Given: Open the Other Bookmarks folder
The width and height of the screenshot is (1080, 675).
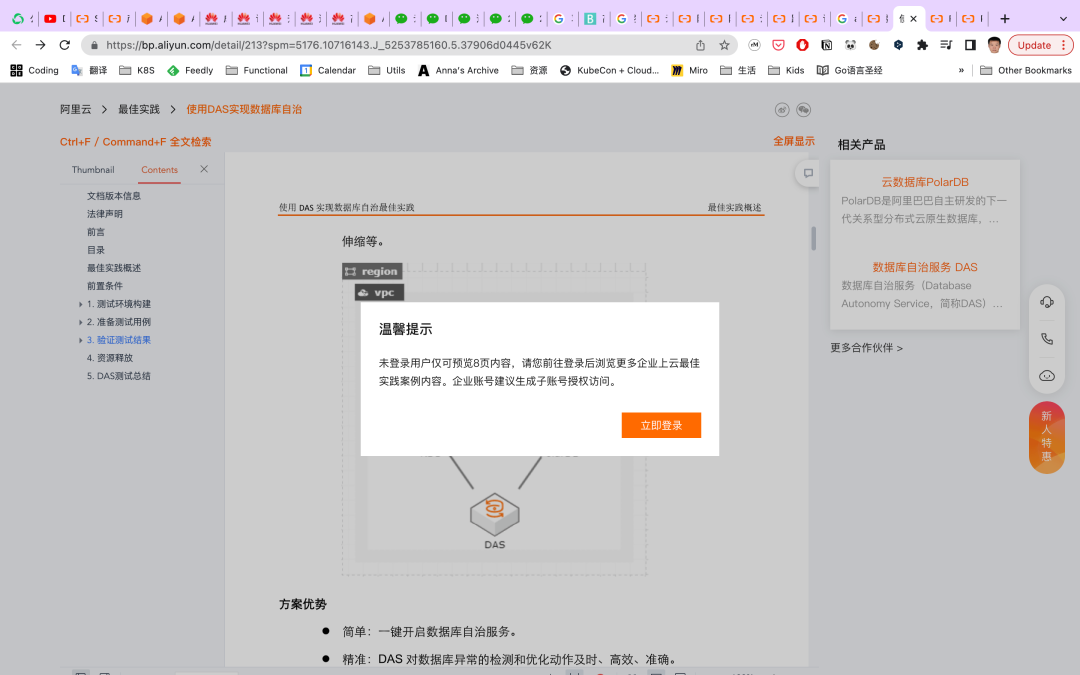Looking at the screenshot, I should pos(1026,70).
